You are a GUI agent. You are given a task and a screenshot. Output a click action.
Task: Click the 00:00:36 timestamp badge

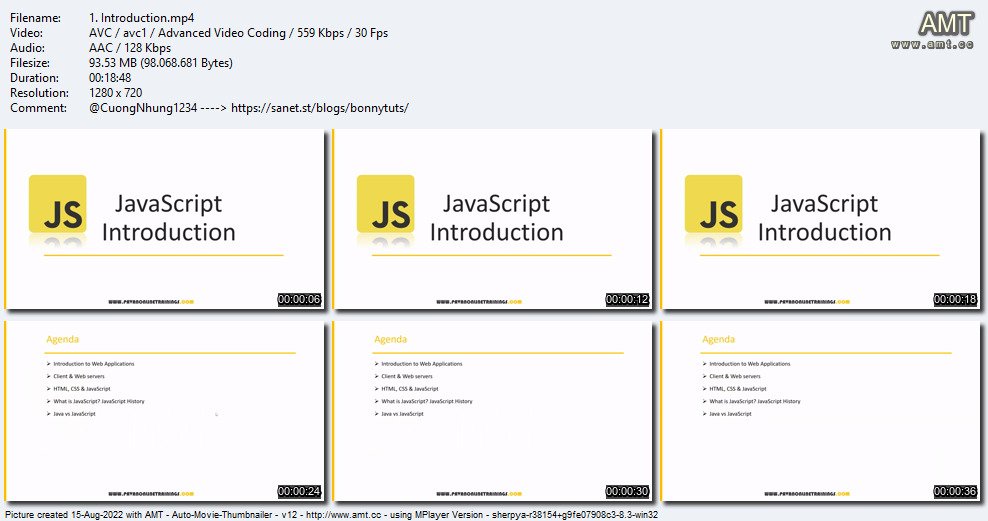tap(955, 491)
